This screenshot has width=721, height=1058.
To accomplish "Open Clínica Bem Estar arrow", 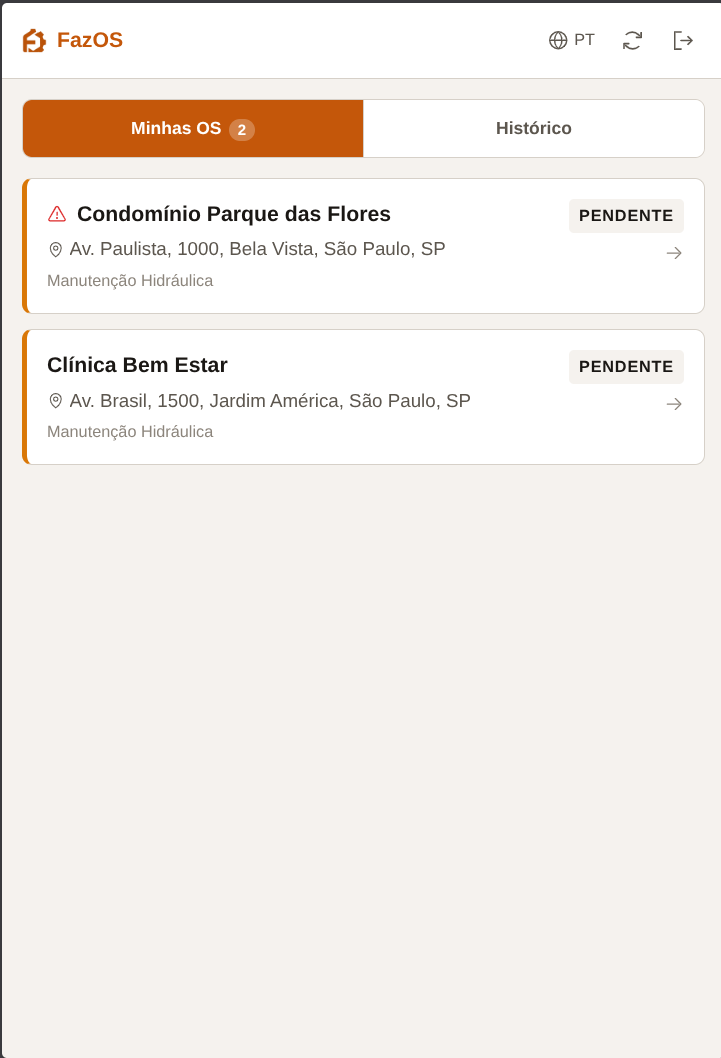I will 674,404.
